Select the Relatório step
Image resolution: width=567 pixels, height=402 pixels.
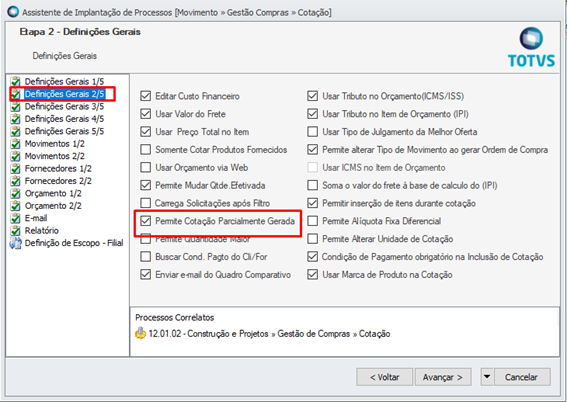42,231
